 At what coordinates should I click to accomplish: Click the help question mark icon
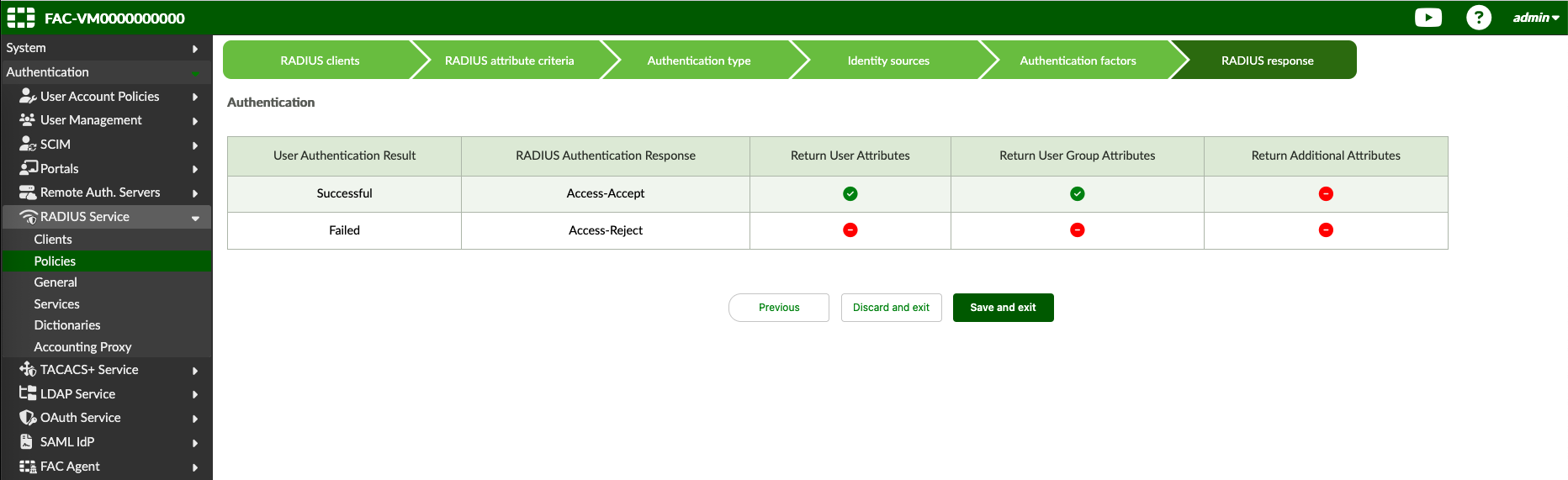coord(1478,18)
